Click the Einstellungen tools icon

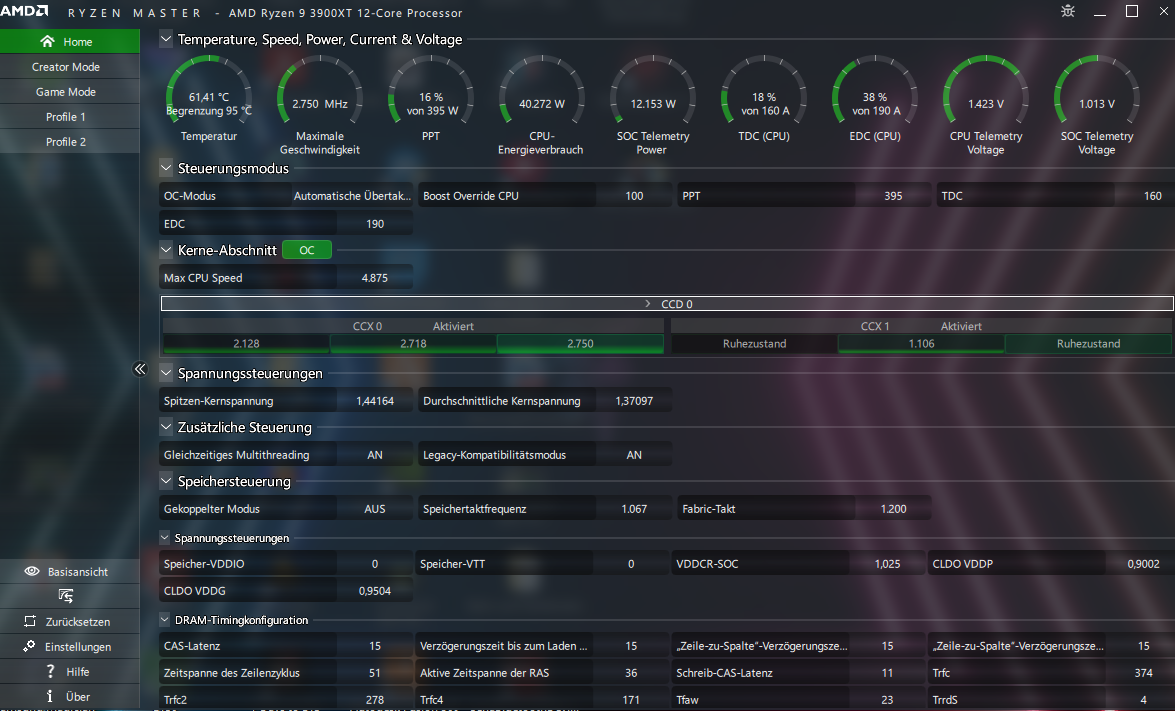[29, 646]
